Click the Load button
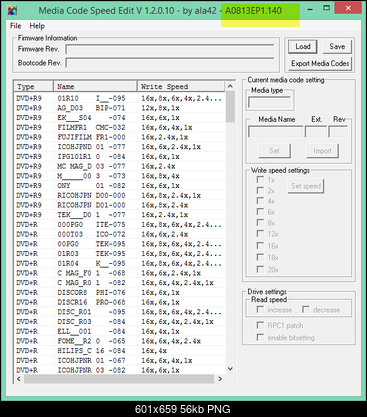 coord(303,47)
